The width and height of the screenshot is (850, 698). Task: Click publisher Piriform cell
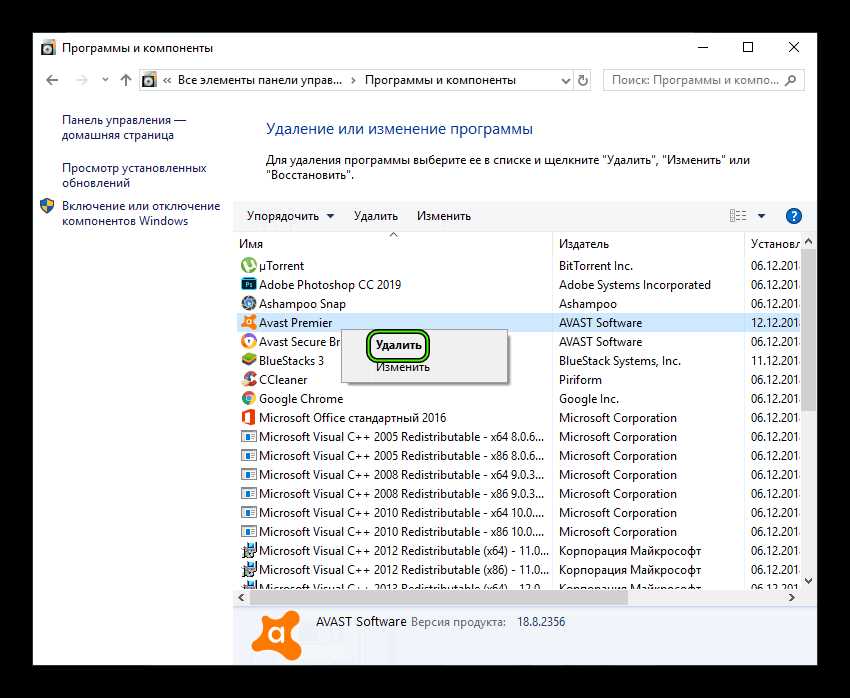pyautogui.click(x=580, y=379)
